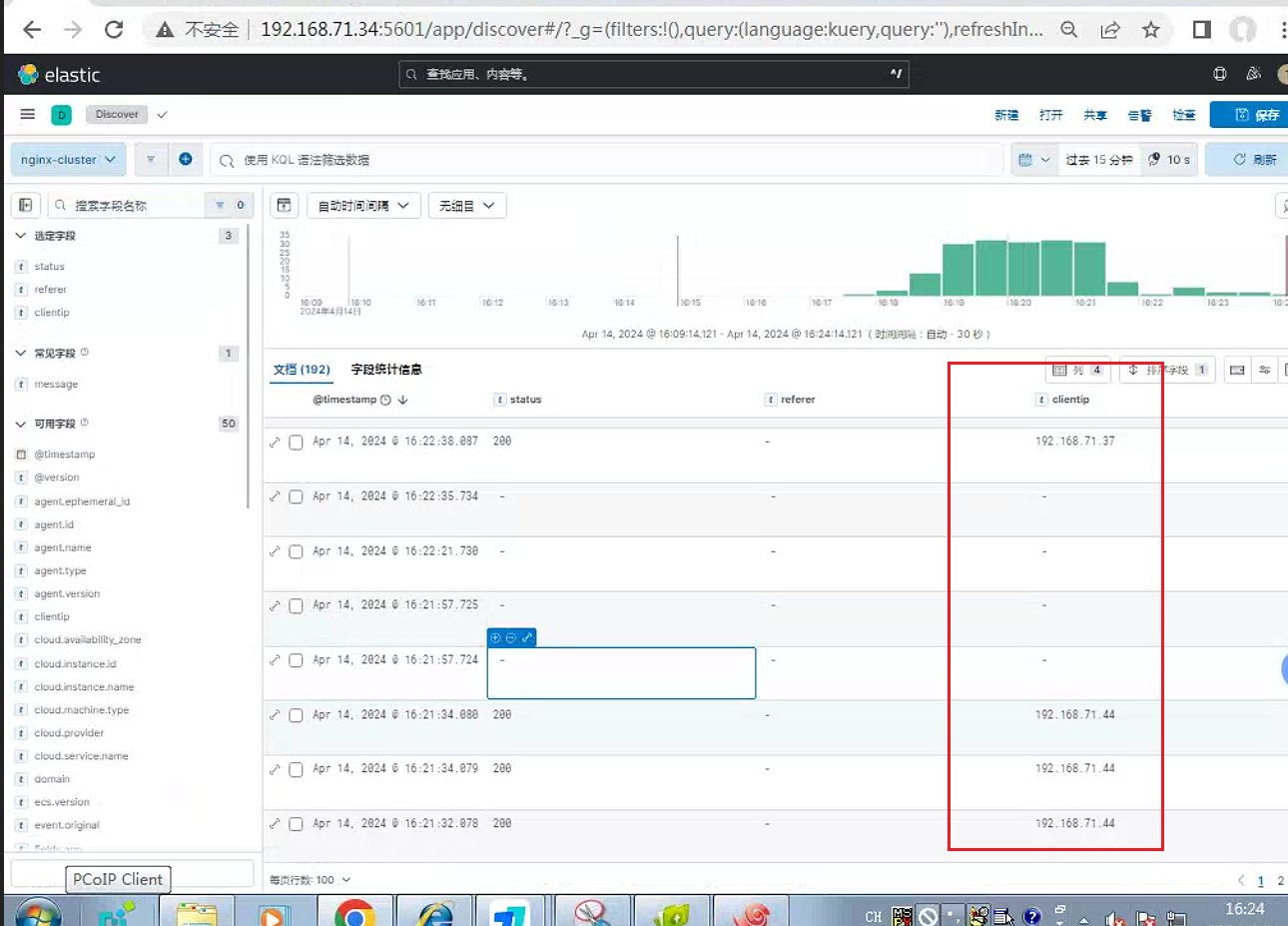Open the Kibana hamburger navigation menu

28,115
